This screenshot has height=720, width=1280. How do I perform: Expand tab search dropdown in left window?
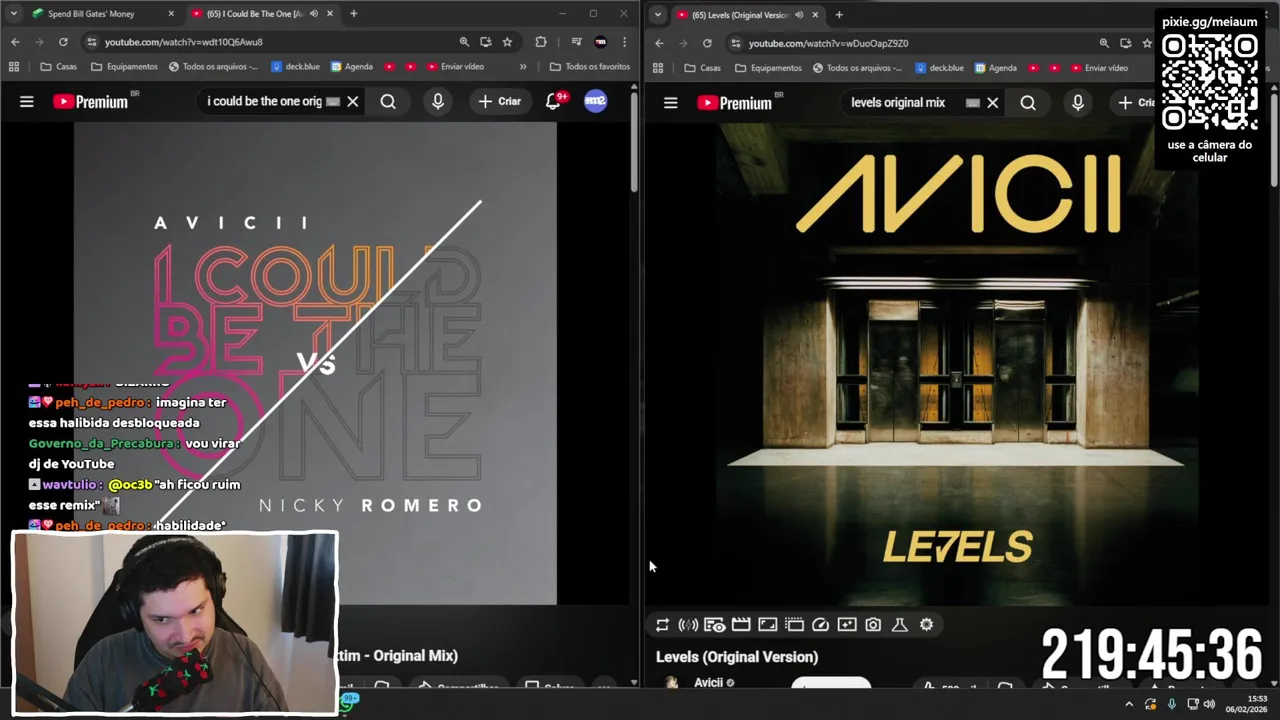coord(14,14)
